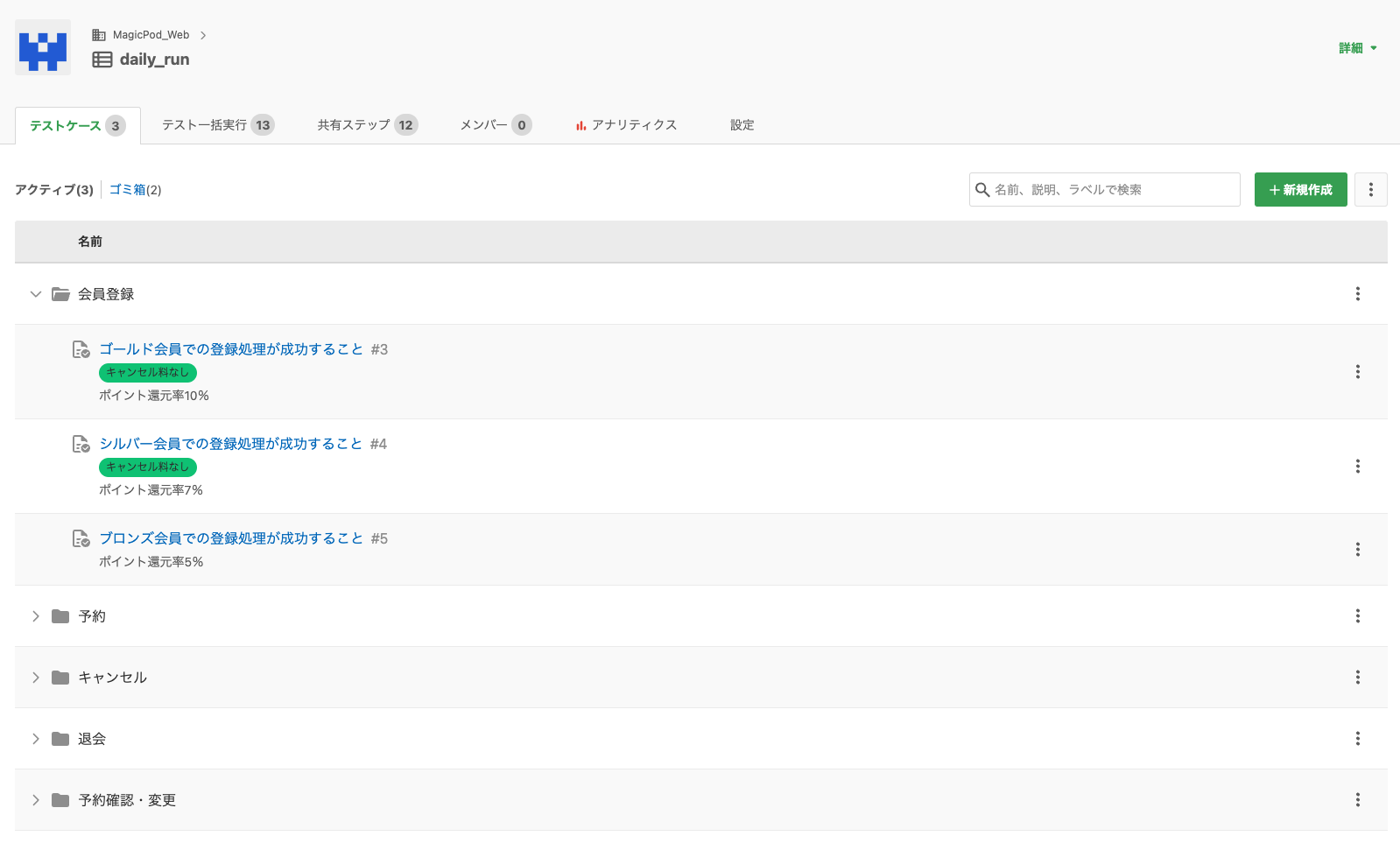Switch to the 共有ステップ tab
Screen dimensions: 1400x843
click(366, 125)
